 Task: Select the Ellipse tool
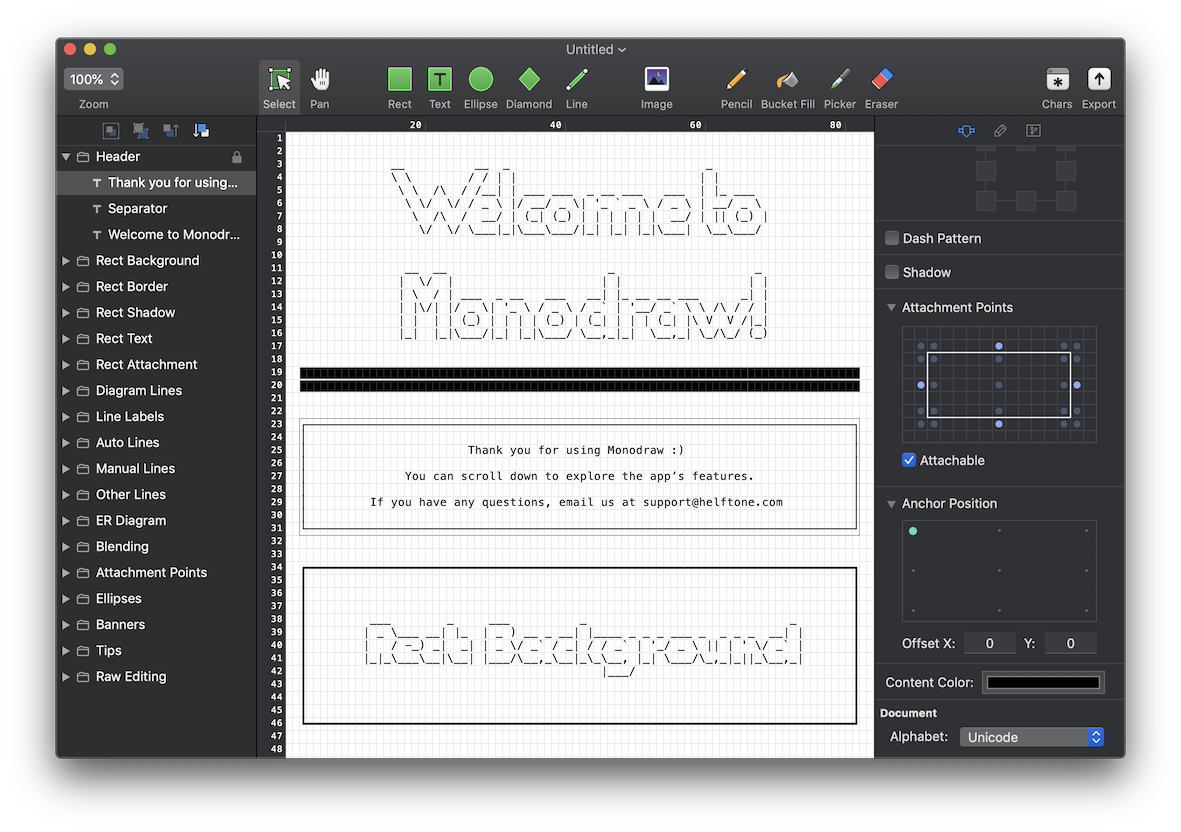pos(481,87)
